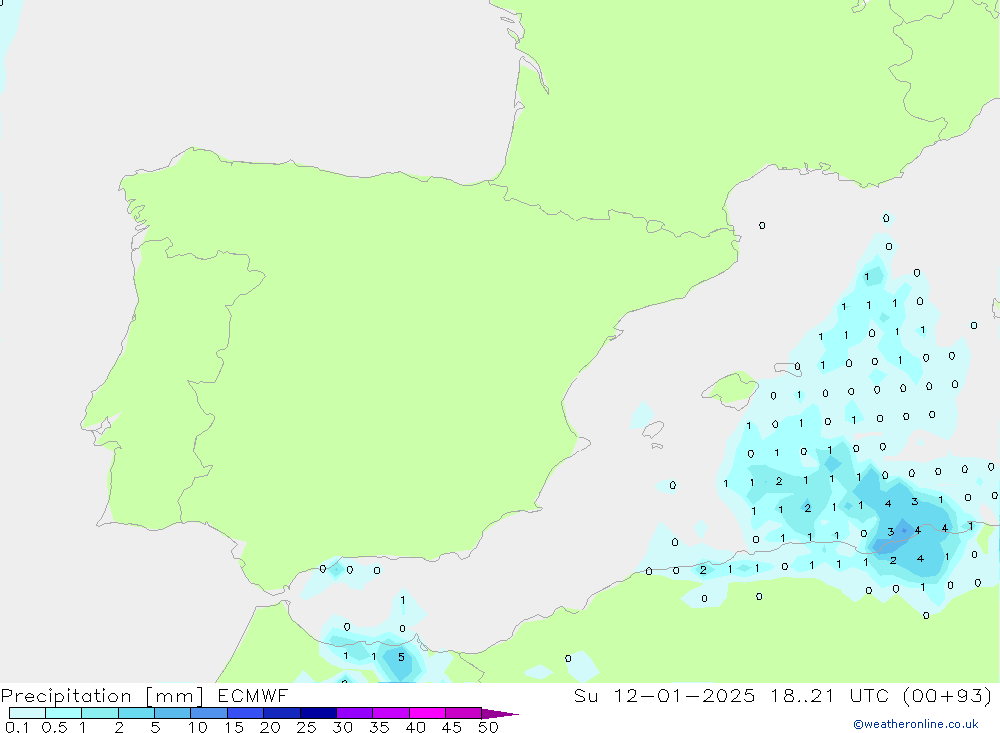Screen dimensions: 1000x733
Task: Click the '50' legend scale label
Action: (x=489, y=727)
